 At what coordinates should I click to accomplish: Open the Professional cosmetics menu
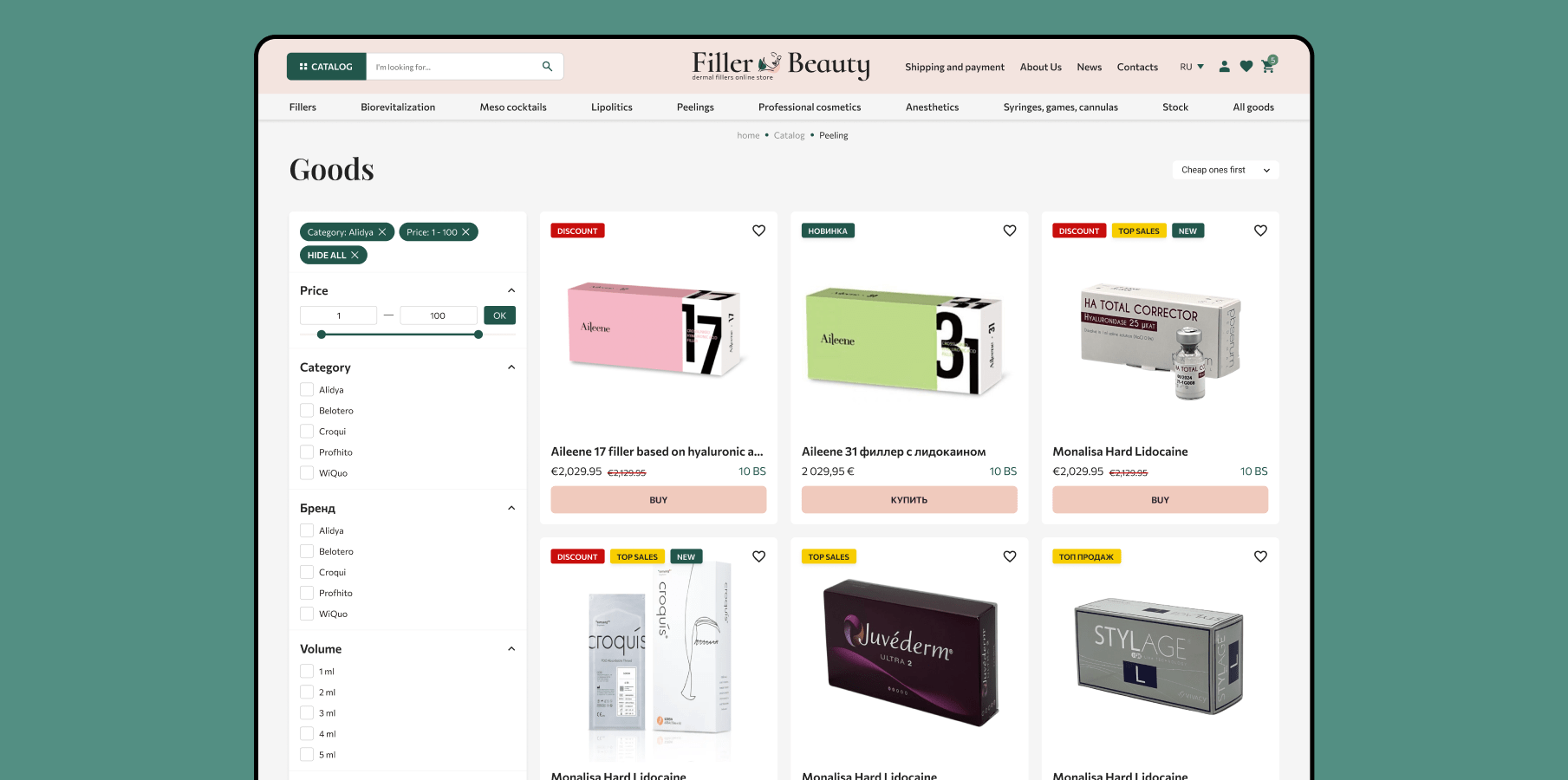810,107
